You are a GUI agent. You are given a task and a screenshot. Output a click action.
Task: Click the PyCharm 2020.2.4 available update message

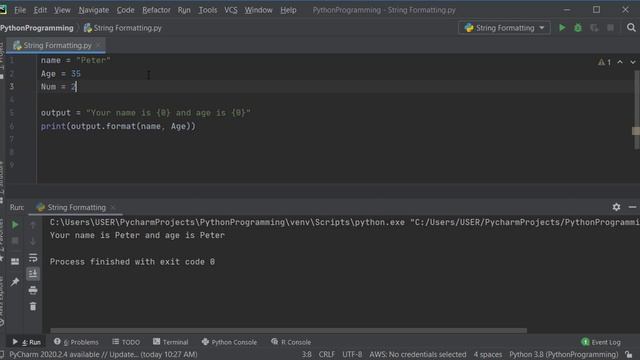[103, 355]
